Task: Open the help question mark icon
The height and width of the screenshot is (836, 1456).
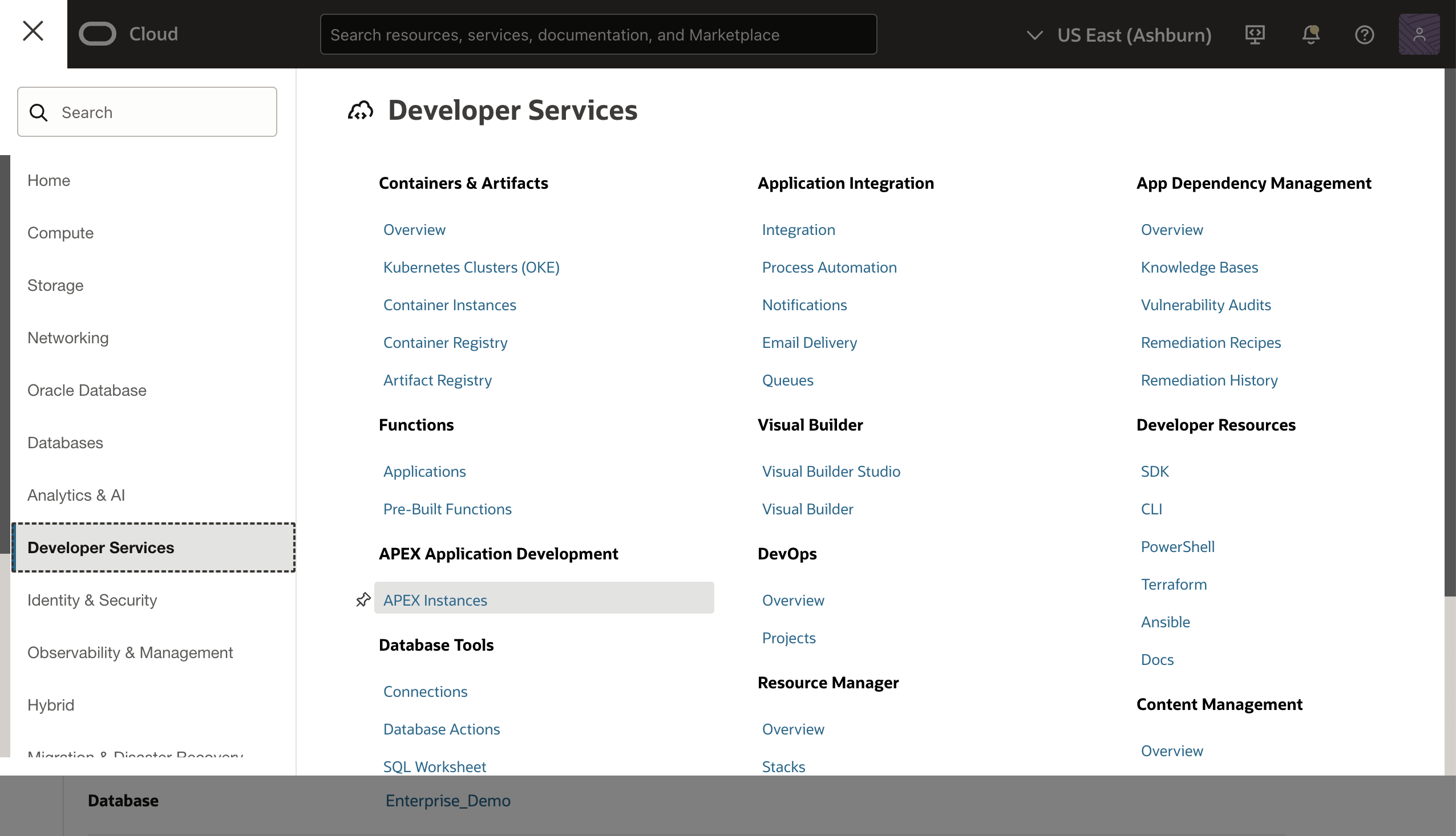Action: [x=1364, y=34]
